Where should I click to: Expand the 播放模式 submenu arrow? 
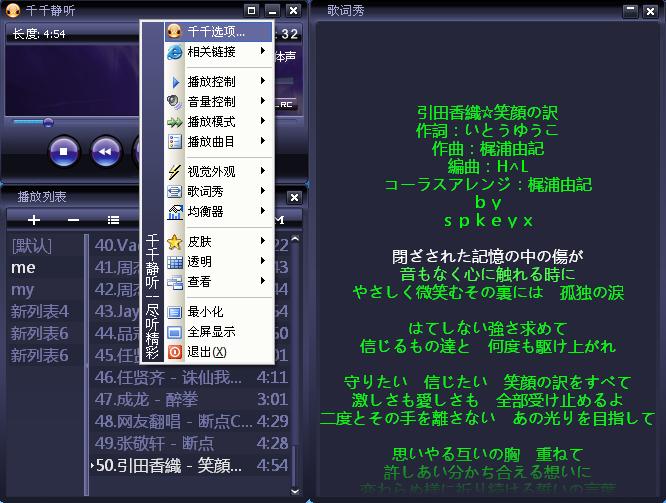click(x=263, y=121)
